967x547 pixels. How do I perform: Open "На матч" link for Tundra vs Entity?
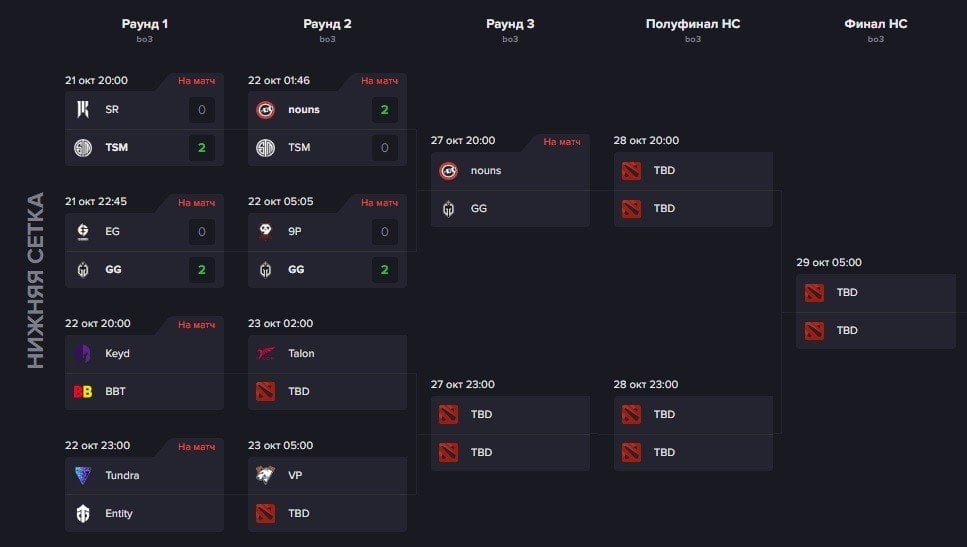click(197, 447)
